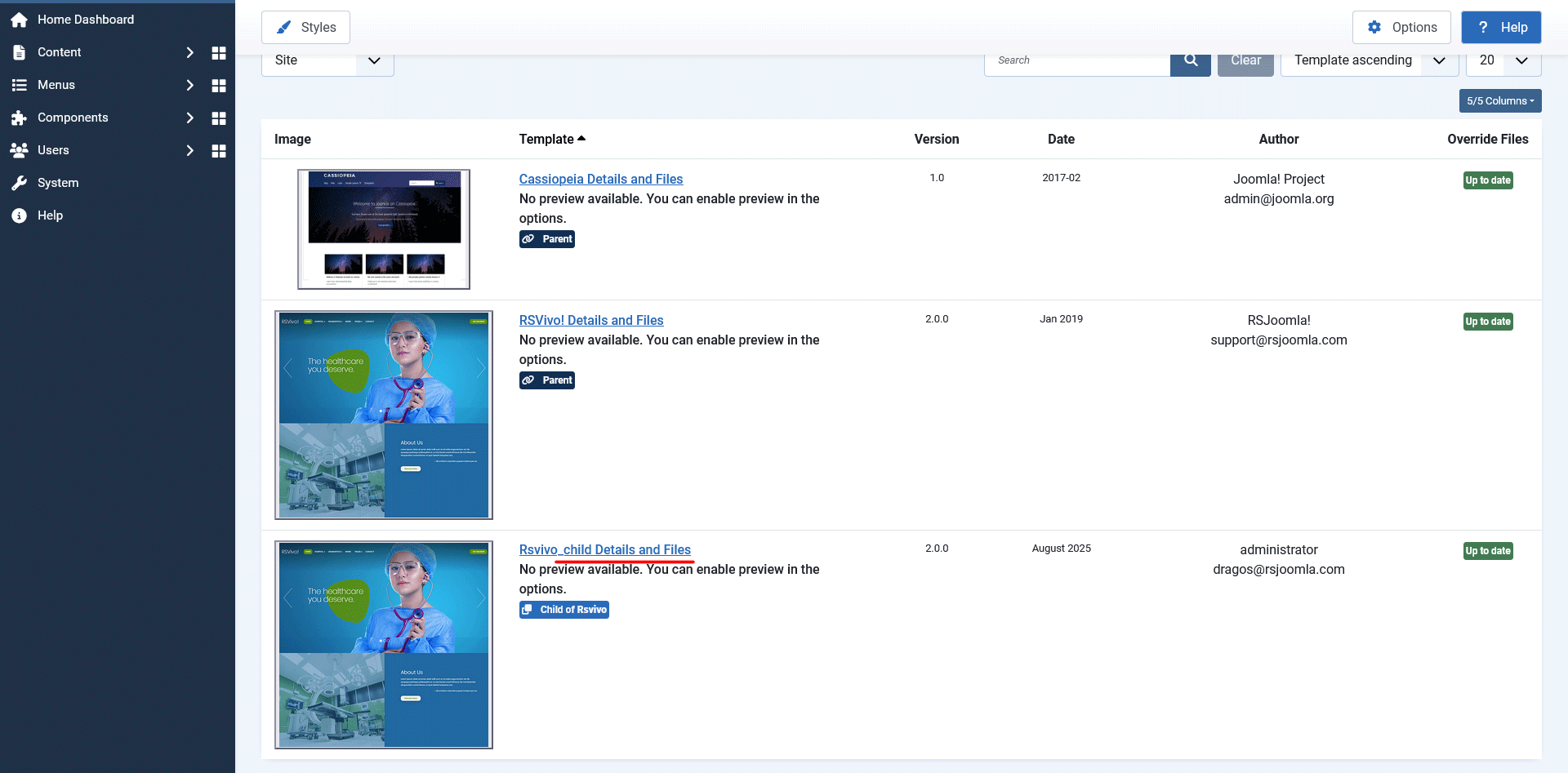Change the list limit 20 dropdown
Screen dimensions: 1568x773
1503,61
